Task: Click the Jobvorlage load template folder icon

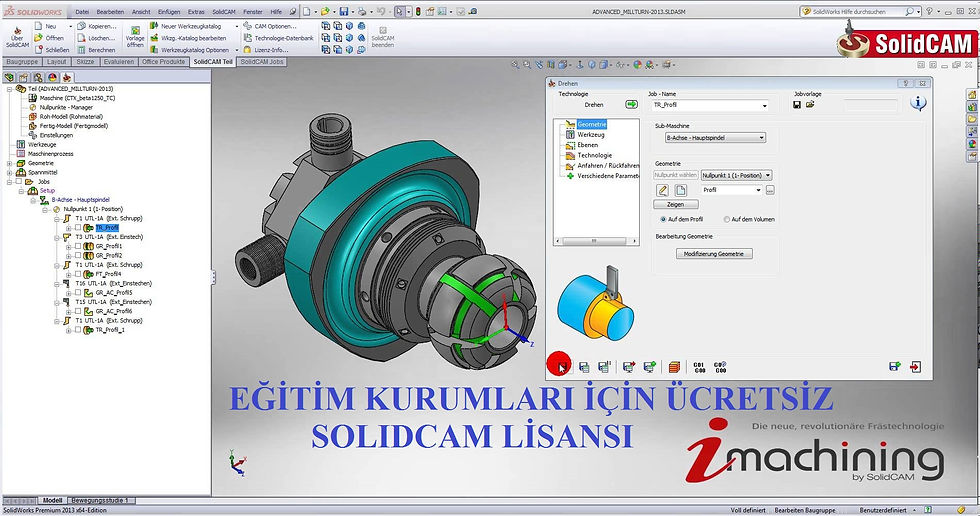Action: click(810, 104)
